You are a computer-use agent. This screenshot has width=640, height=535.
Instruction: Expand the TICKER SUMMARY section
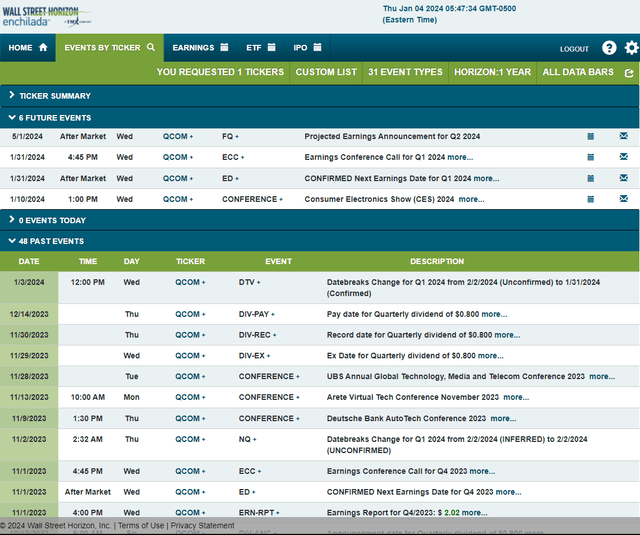(x=319, y=96)
